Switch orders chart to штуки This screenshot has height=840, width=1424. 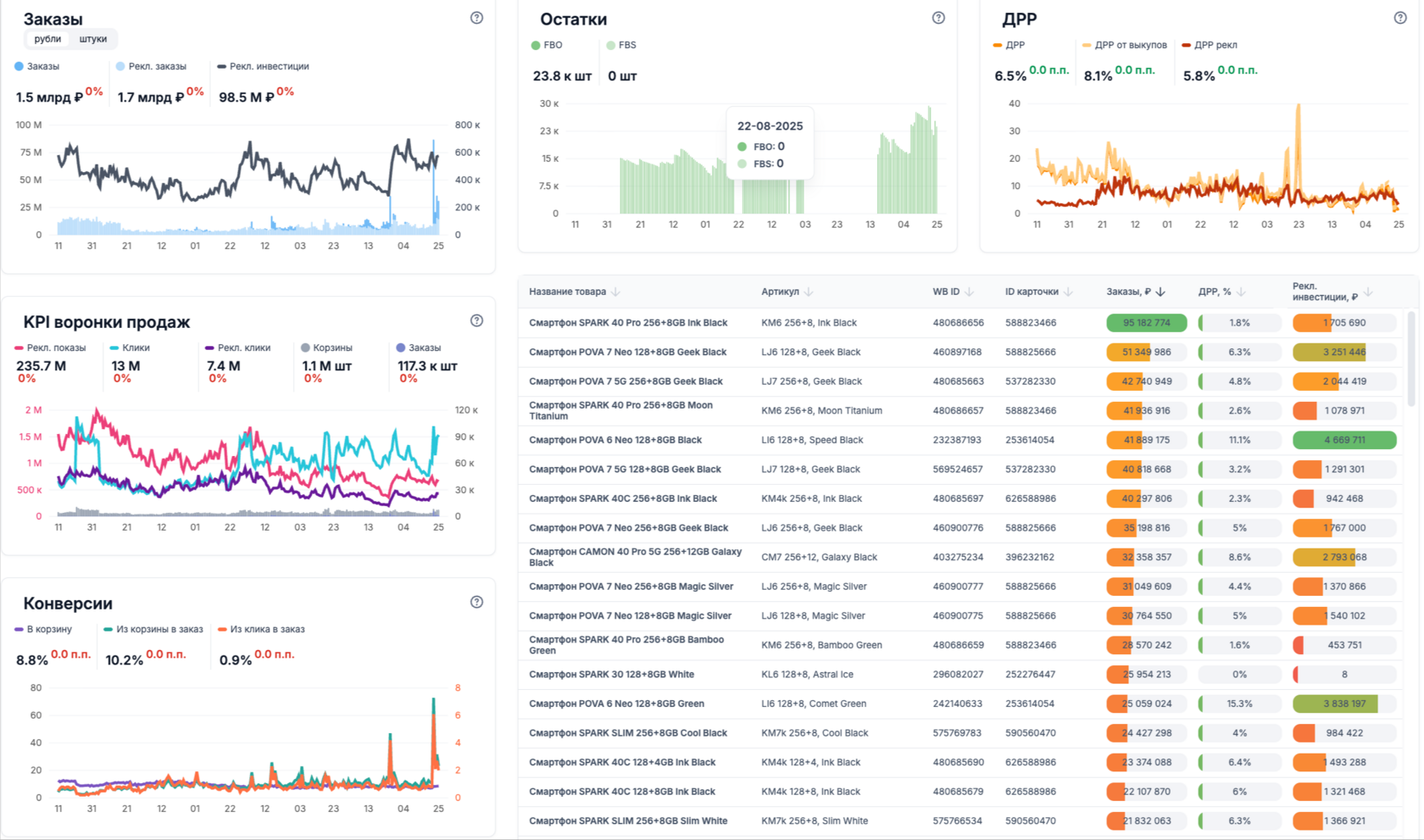click(x=93, y=39)
